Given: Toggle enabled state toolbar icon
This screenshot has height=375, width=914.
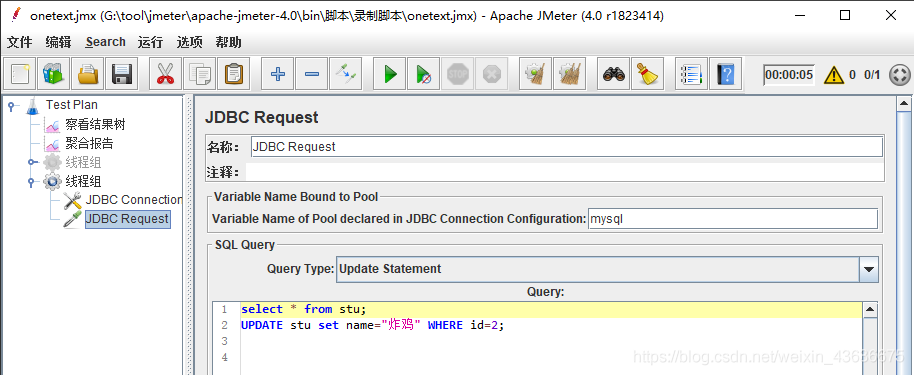Looking at the screenshot, I should point(346,74).
